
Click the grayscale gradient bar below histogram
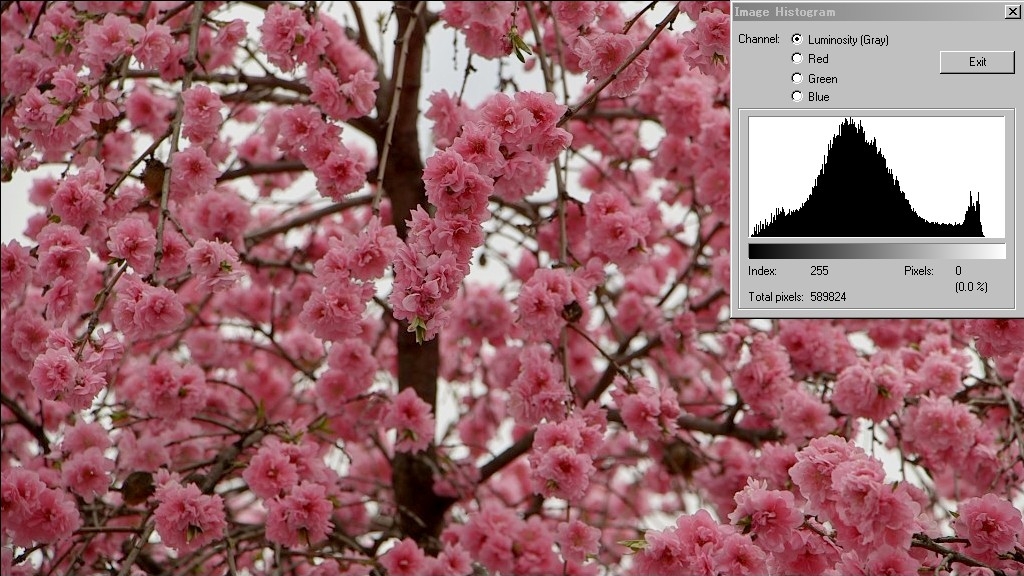[876, 251]
